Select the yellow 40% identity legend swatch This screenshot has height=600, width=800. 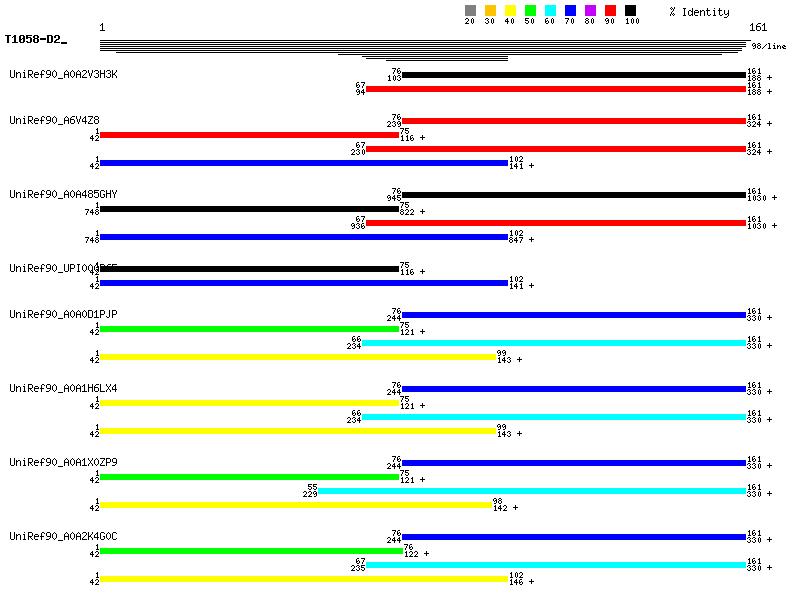point(510,11)
